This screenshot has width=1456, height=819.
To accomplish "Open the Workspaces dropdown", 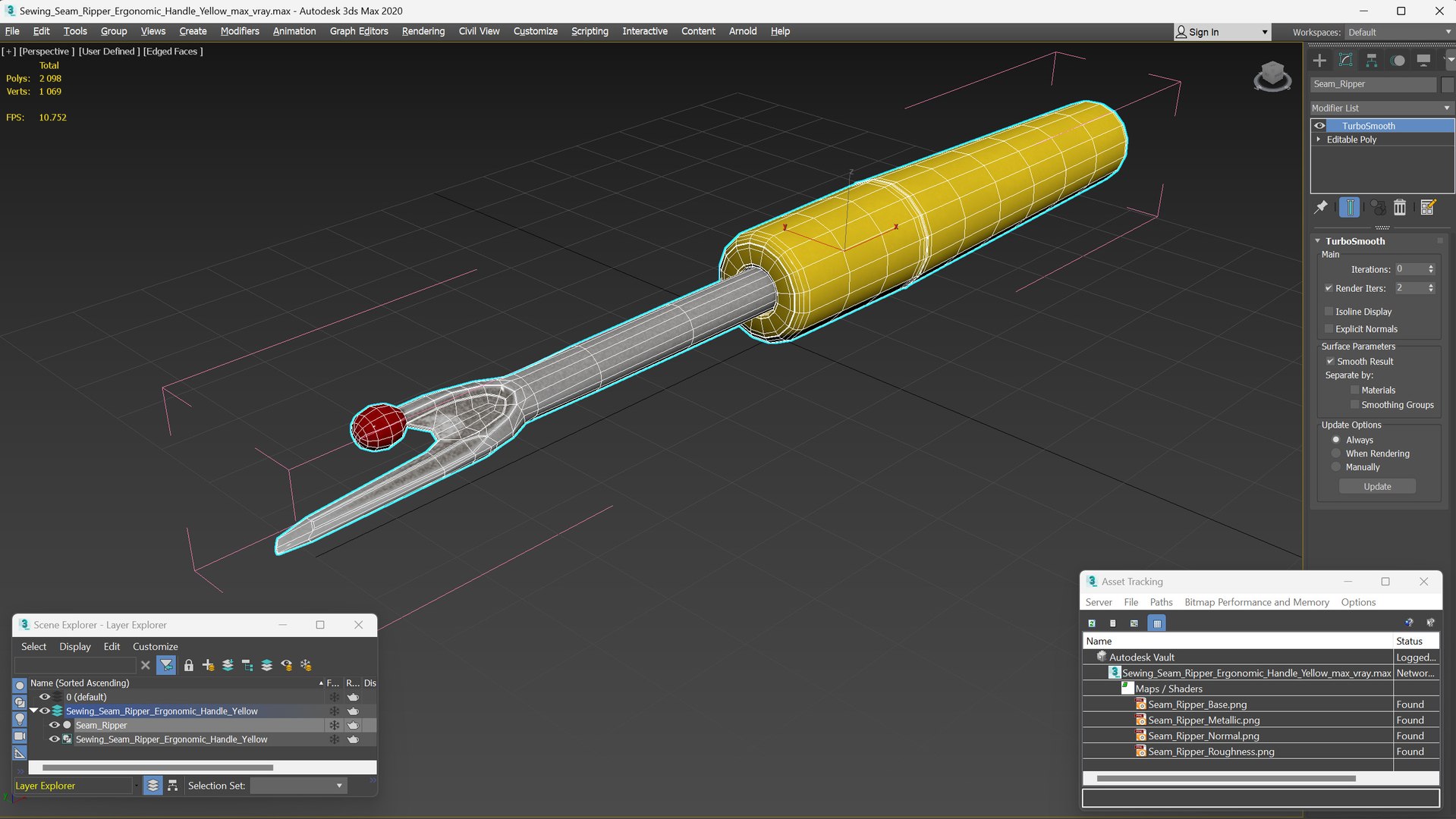I will (x=1399, y=32).
